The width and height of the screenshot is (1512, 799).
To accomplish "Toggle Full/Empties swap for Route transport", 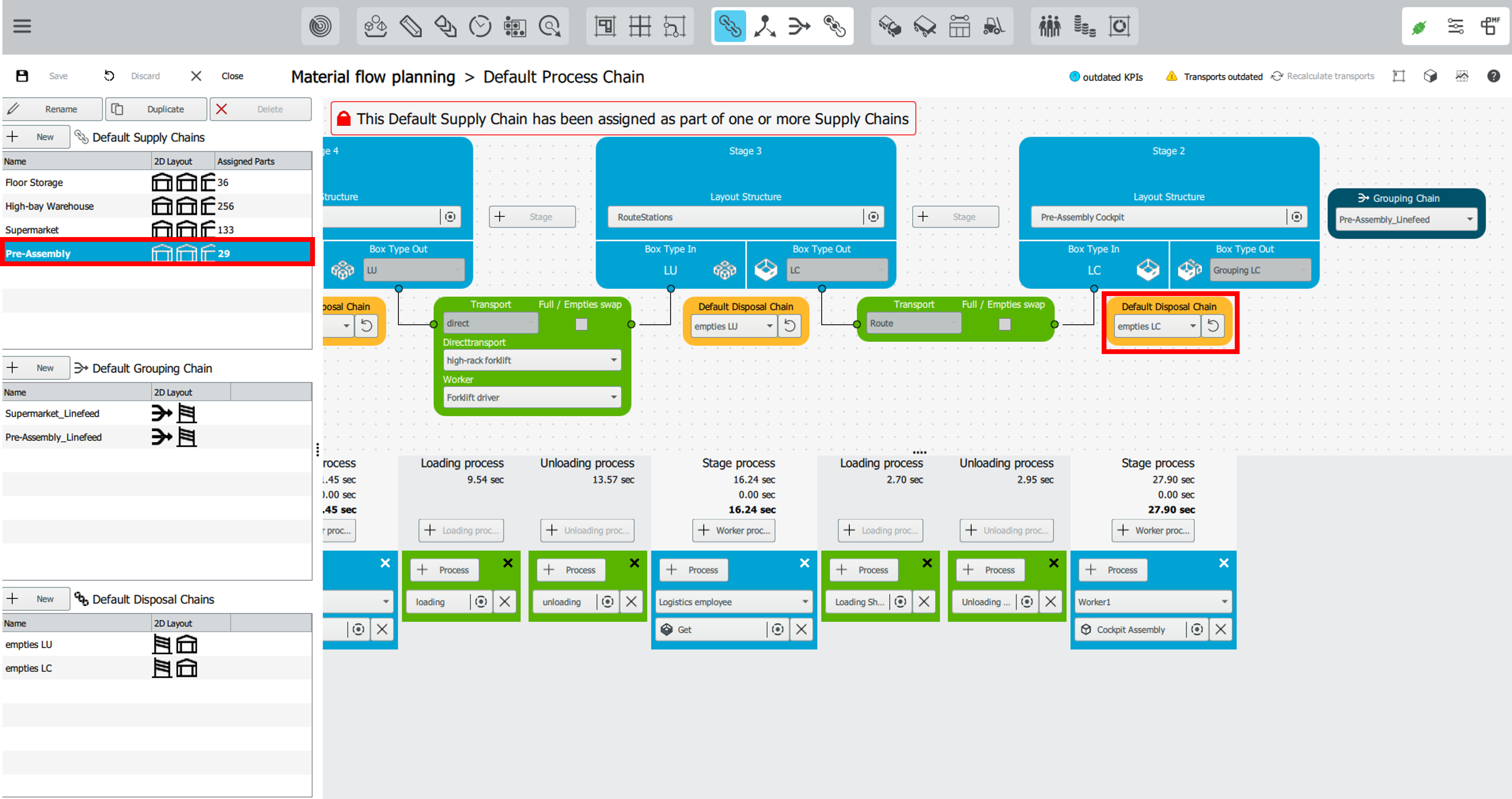I will (x=1004, y=324).
